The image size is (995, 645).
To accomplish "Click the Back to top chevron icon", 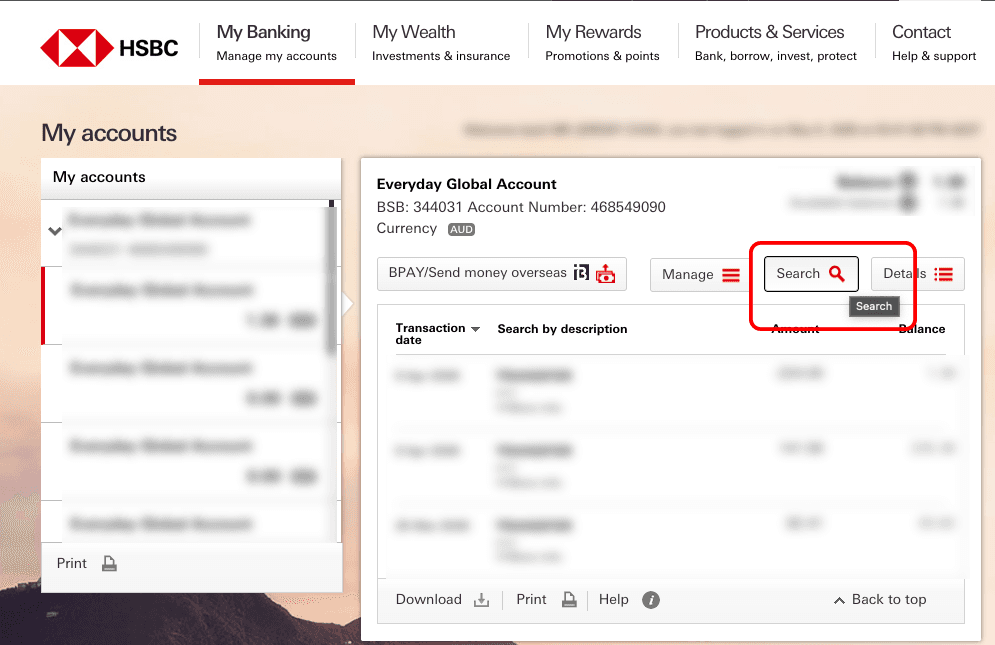I will [839, 601].
